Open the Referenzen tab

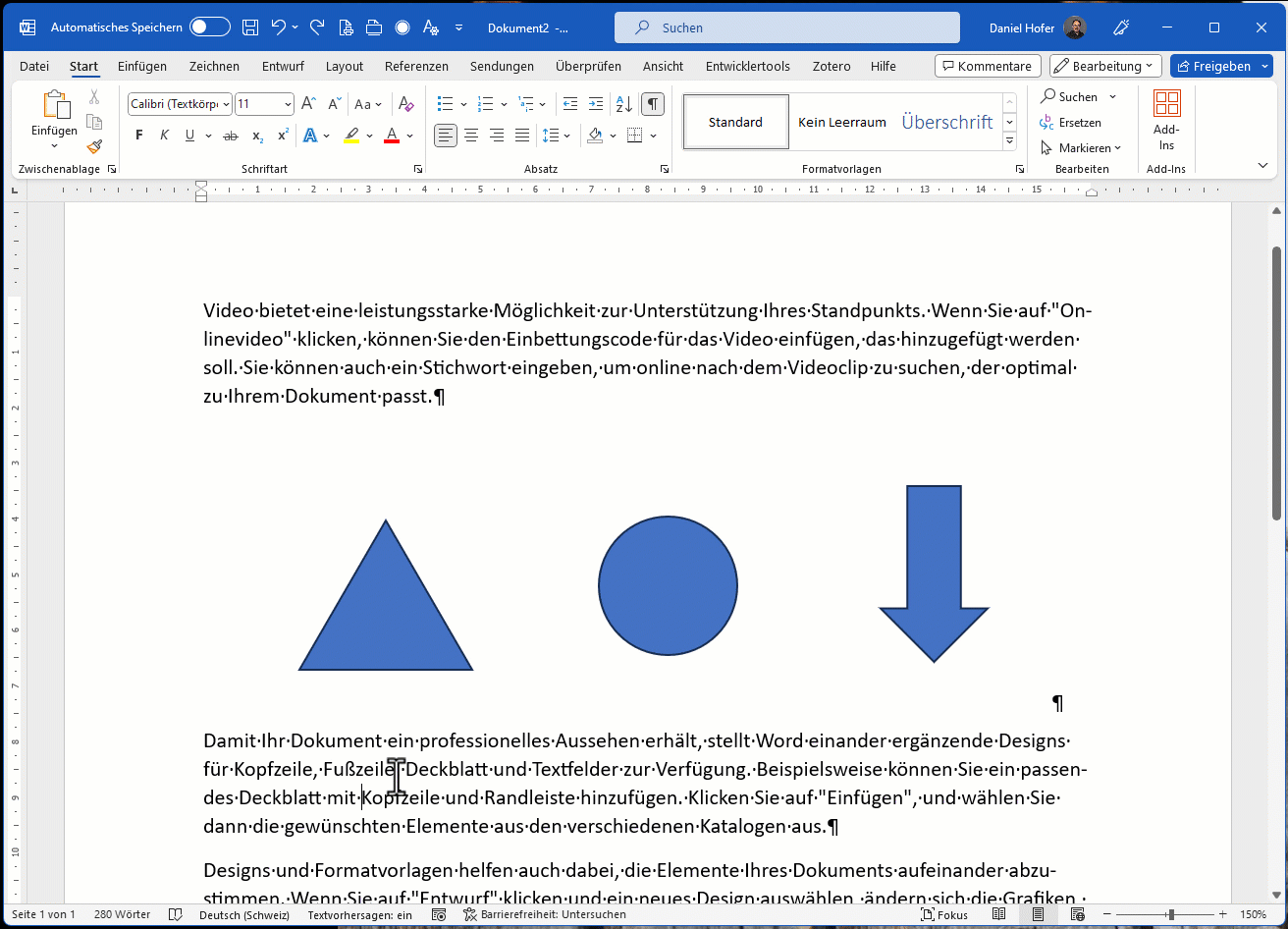click(x=416, y=66)
